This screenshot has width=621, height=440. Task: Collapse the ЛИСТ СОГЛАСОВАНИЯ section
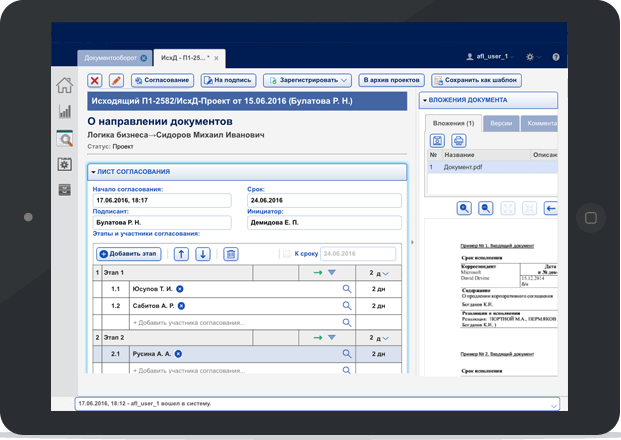coord(93,172)
